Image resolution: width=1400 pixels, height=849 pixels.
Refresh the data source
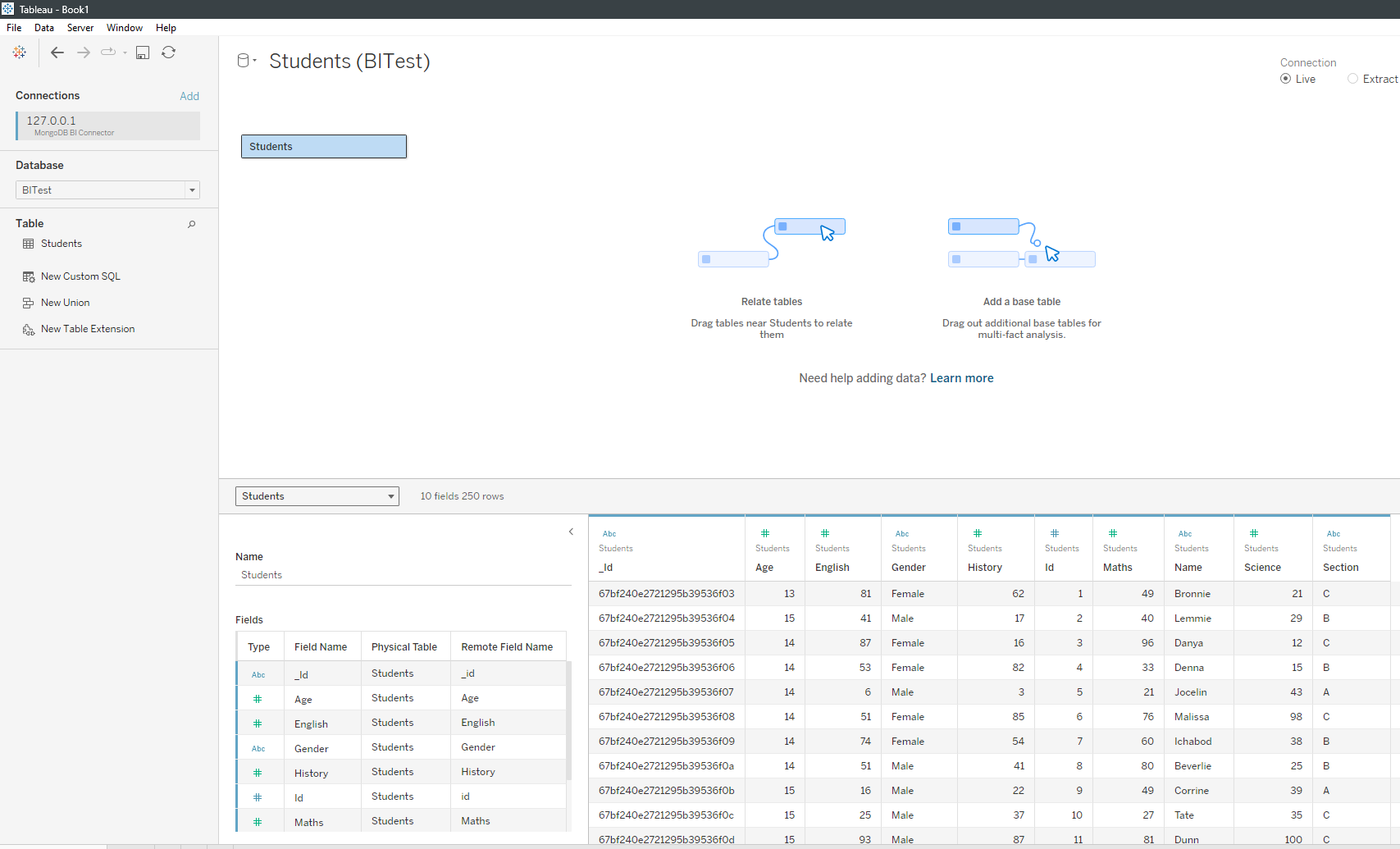click(168, 52)
